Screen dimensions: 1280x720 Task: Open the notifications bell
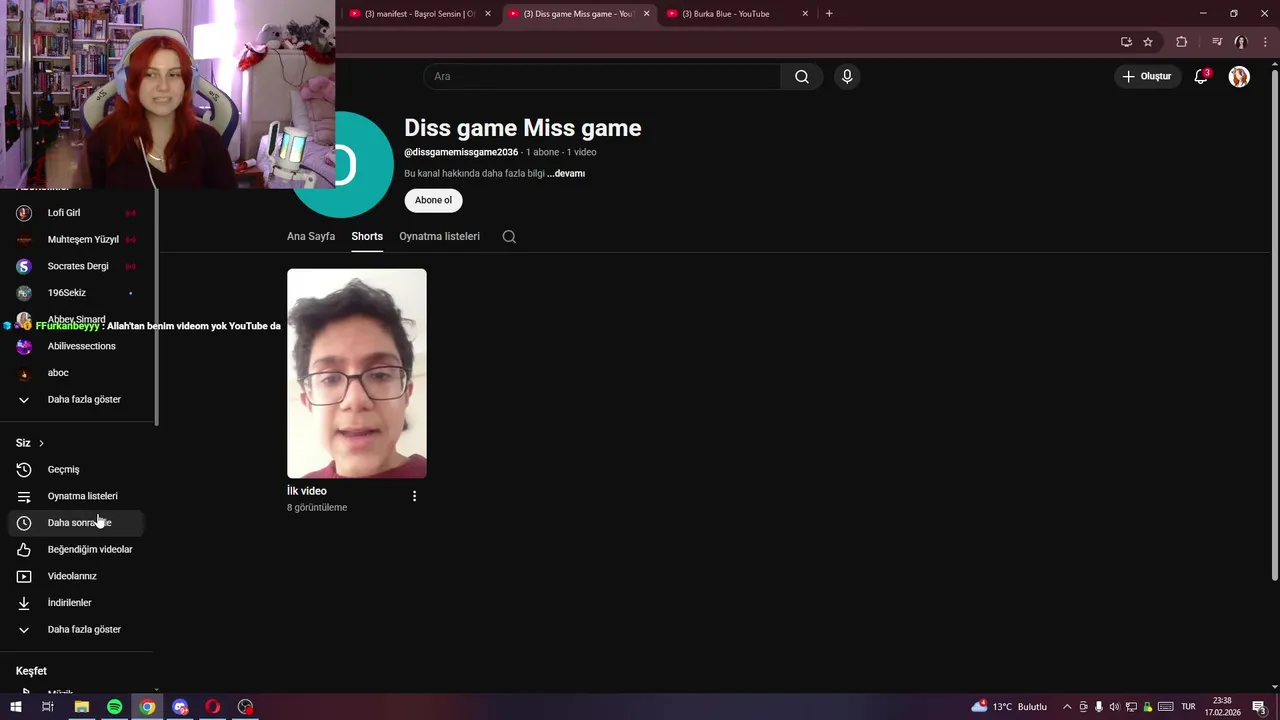[x=1201, y=77]
